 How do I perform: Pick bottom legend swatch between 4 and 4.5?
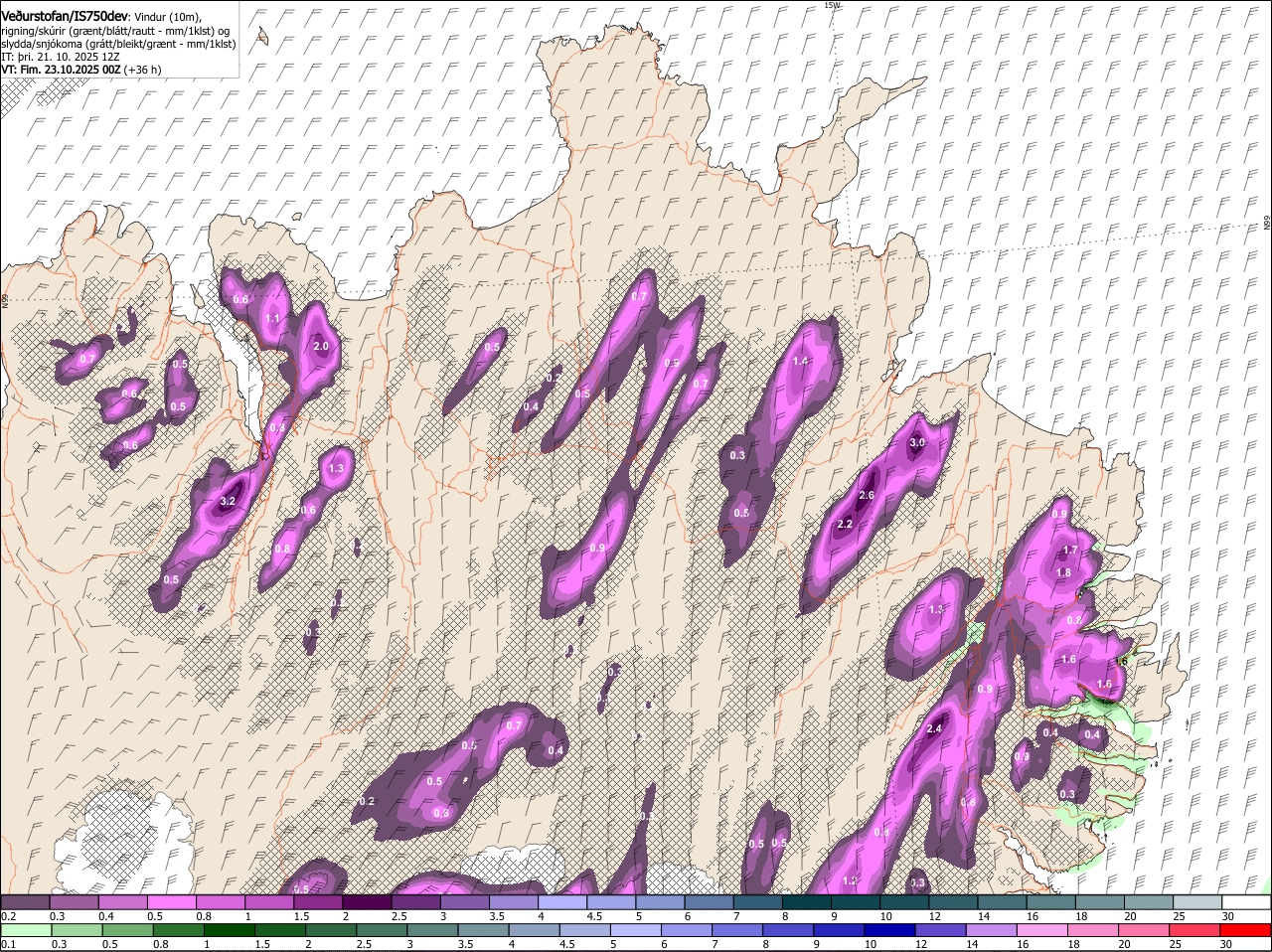tap(537, 930)
